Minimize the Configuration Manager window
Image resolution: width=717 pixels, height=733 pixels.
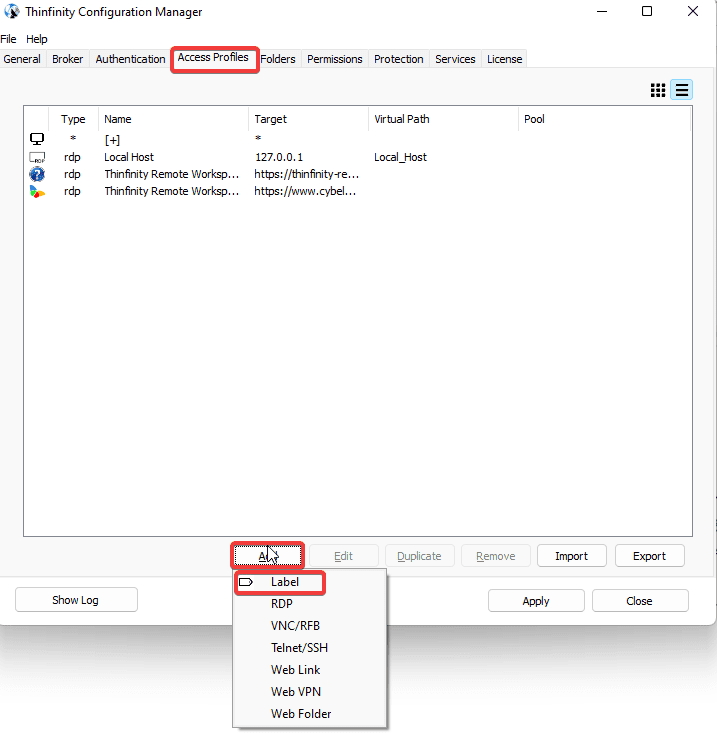[x=602, y=11]
